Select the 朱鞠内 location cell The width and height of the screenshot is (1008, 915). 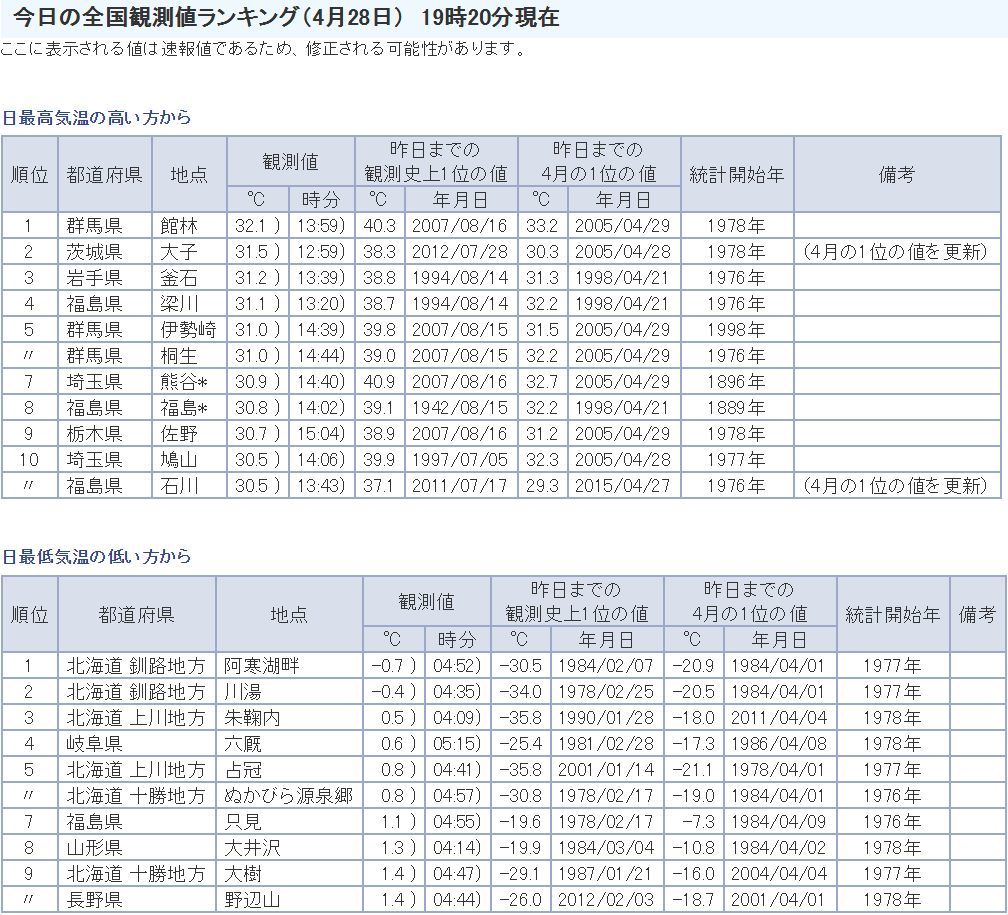click(252, 718)
